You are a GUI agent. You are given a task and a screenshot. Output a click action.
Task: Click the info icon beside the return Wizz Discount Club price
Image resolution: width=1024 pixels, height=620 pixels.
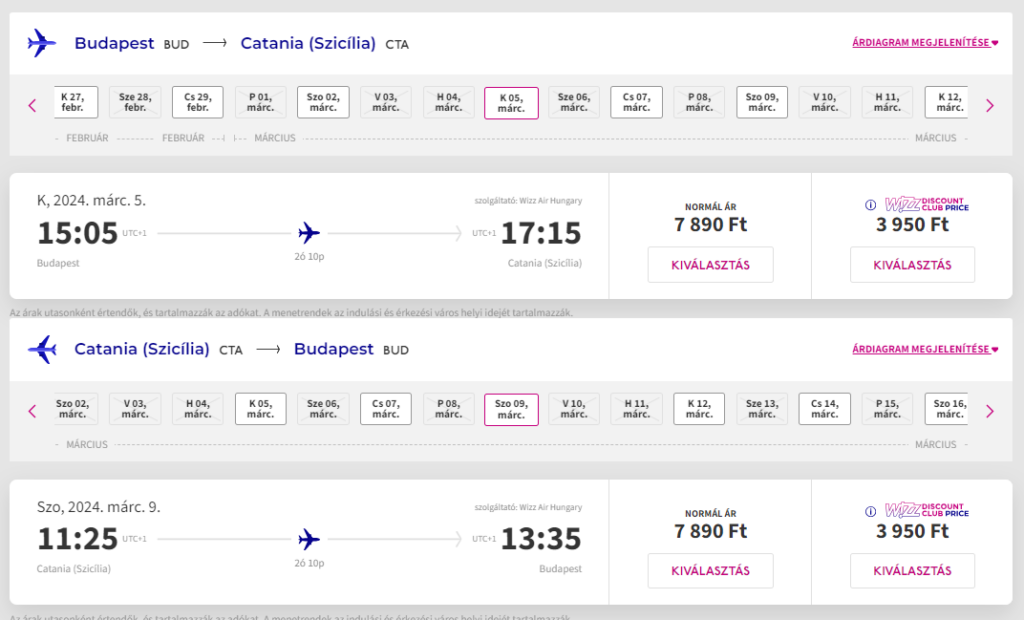[x=871, y=512]
